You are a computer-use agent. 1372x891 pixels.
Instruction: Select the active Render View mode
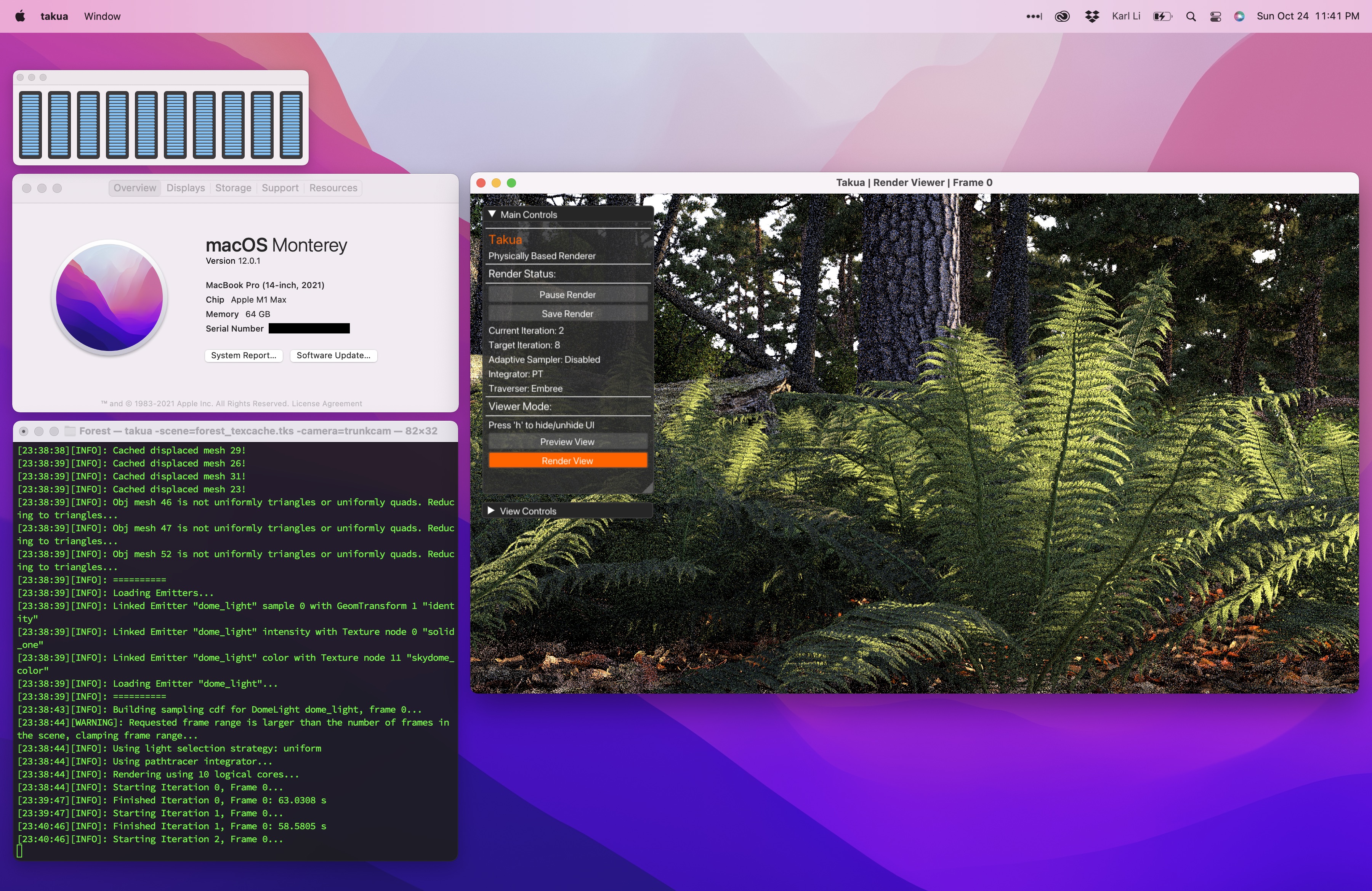pos(567,461)
